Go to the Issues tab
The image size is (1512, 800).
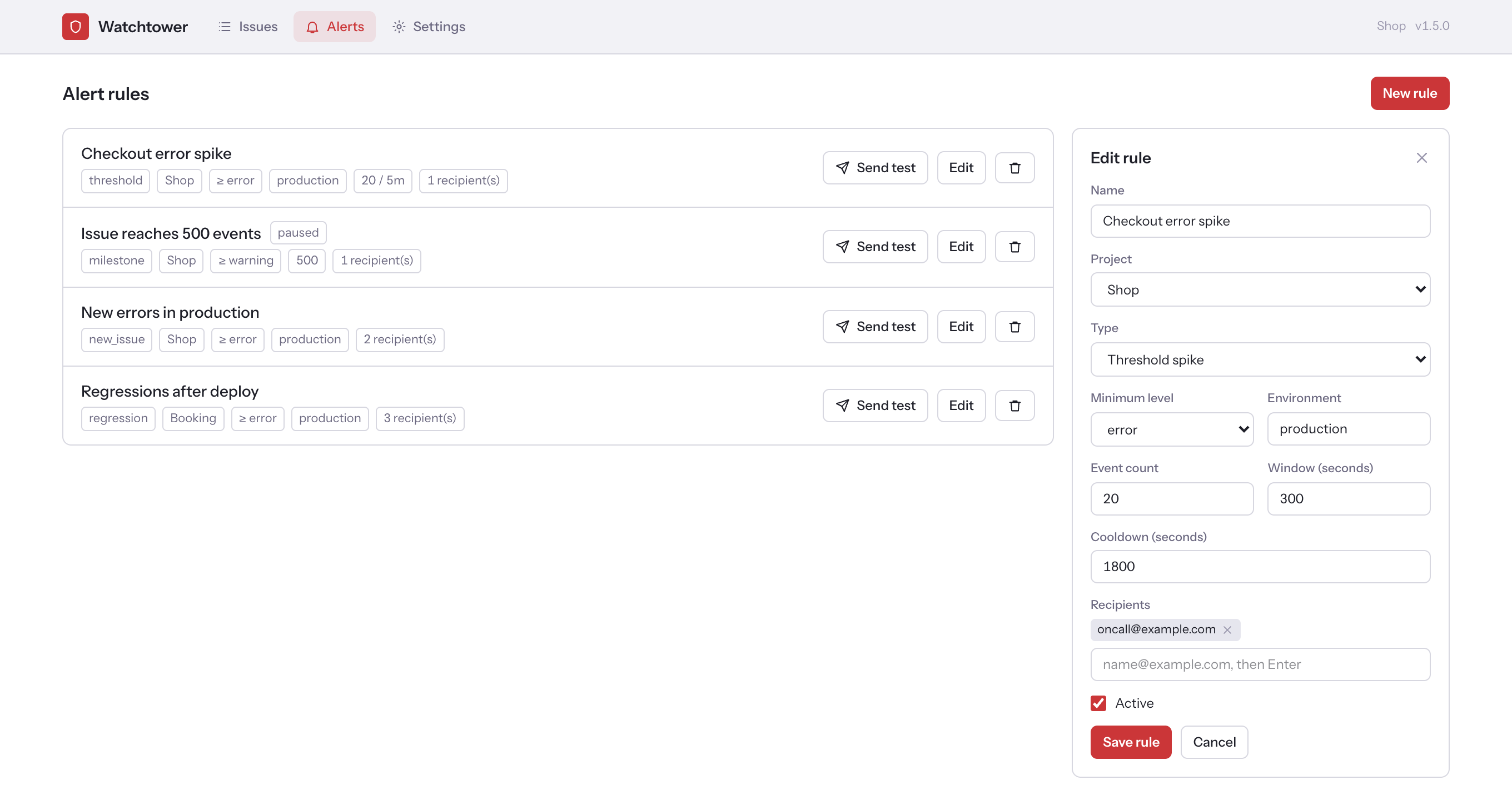(248, 27)
